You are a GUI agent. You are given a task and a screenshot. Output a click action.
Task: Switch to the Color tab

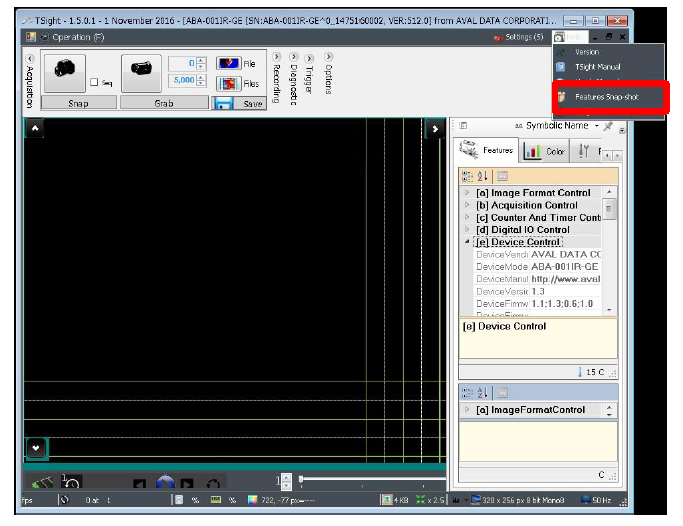pos(546,152)
